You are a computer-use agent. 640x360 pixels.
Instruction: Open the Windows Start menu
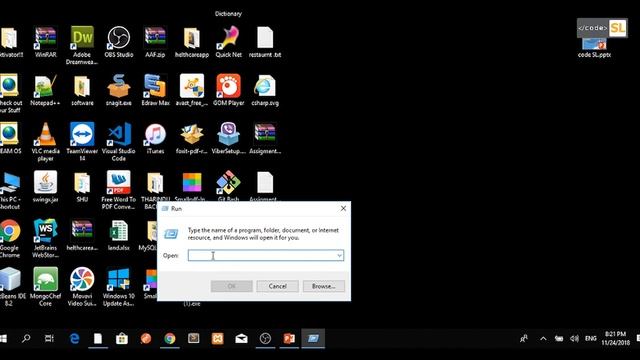[x=3, y=338]
